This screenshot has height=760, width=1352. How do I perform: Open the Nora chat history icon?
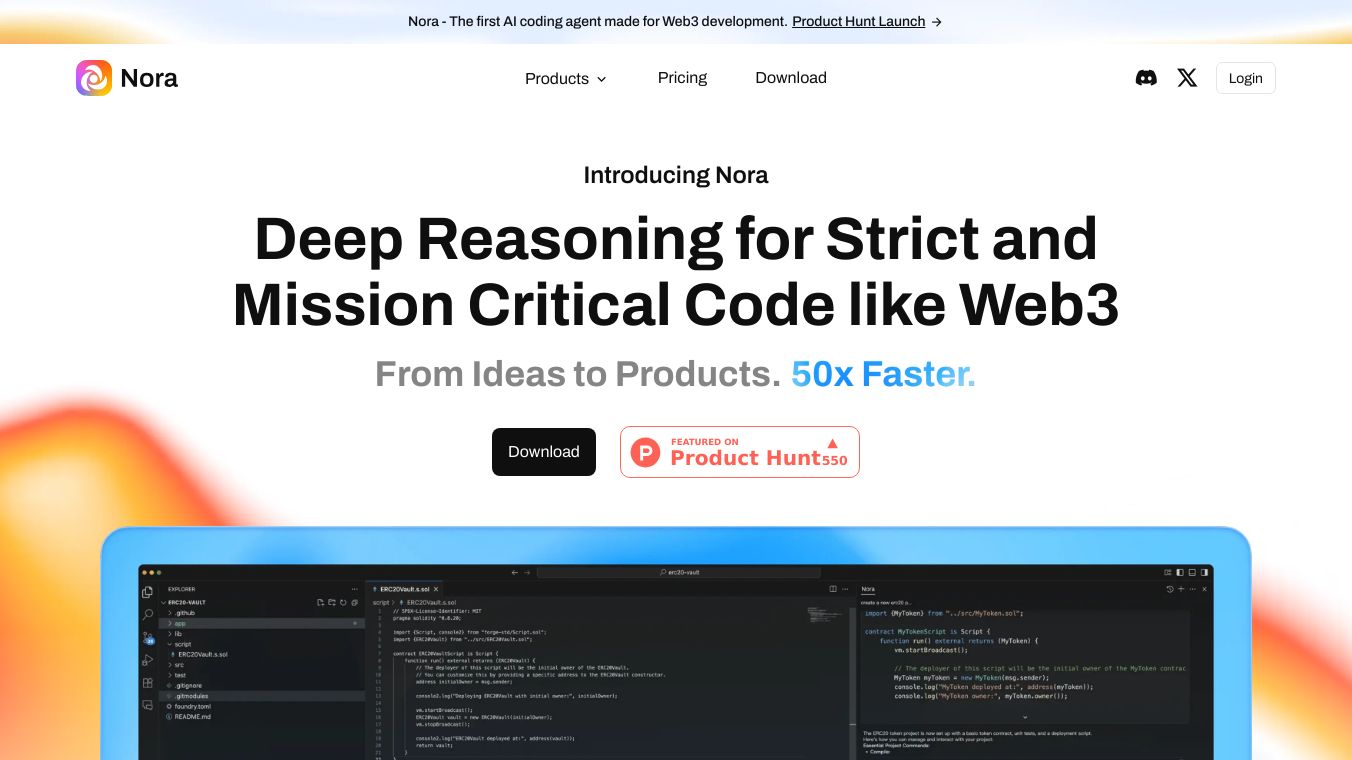pyautogui.click(x=1170, y=589)
